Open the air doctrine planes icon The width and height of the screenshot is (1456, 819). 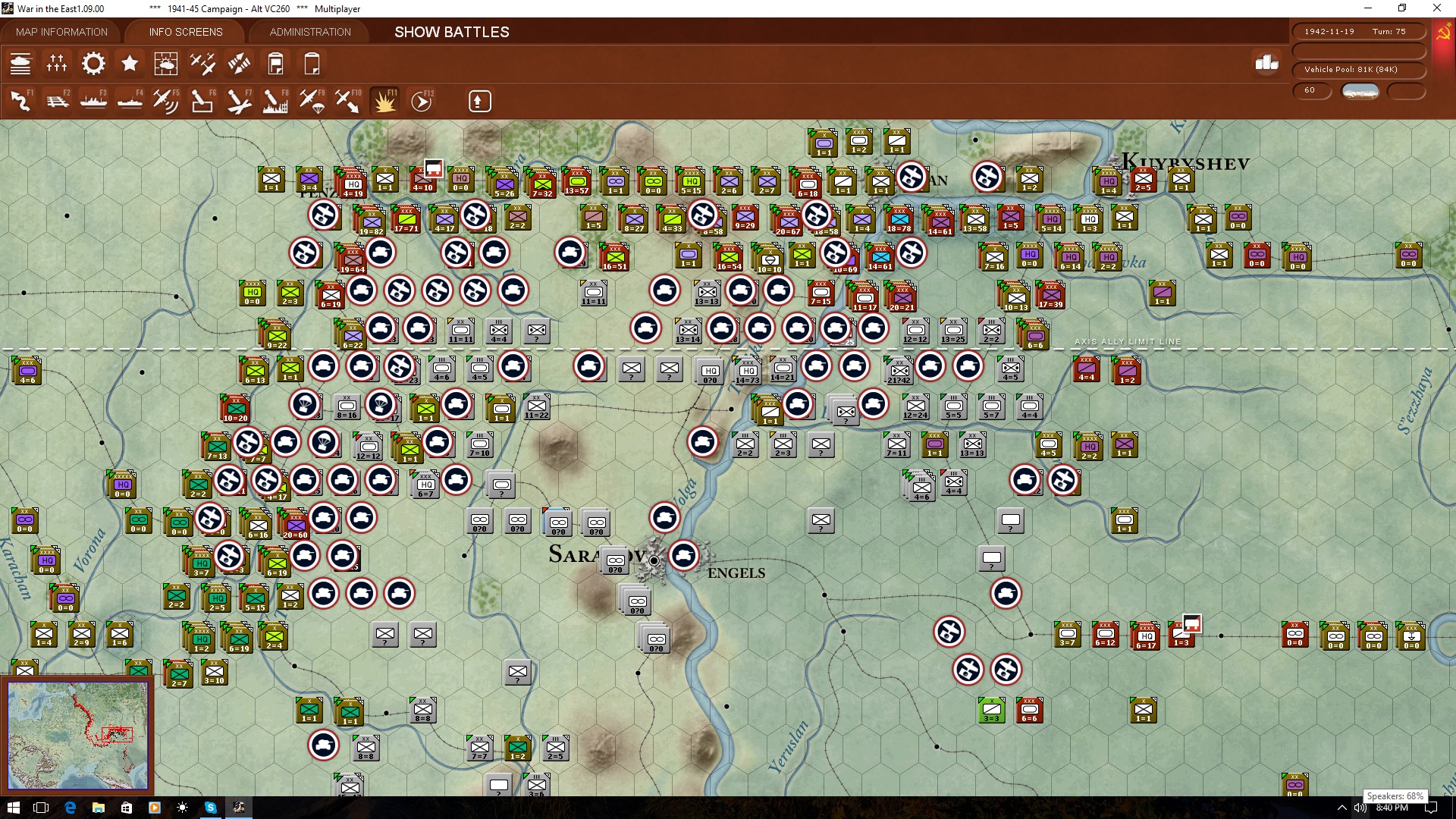[202, 64]
